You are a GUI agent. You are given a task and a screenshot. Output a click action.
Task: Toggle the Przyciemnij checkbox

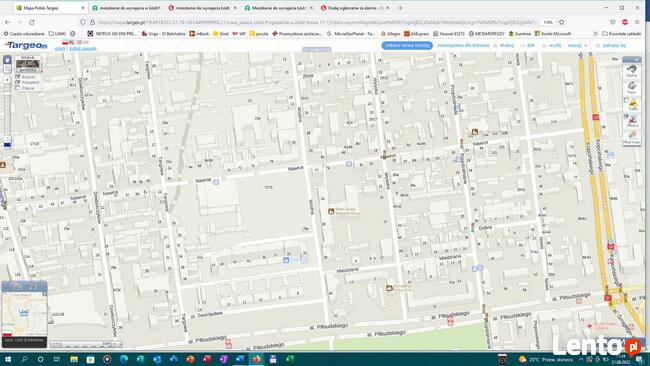(18, 82)
